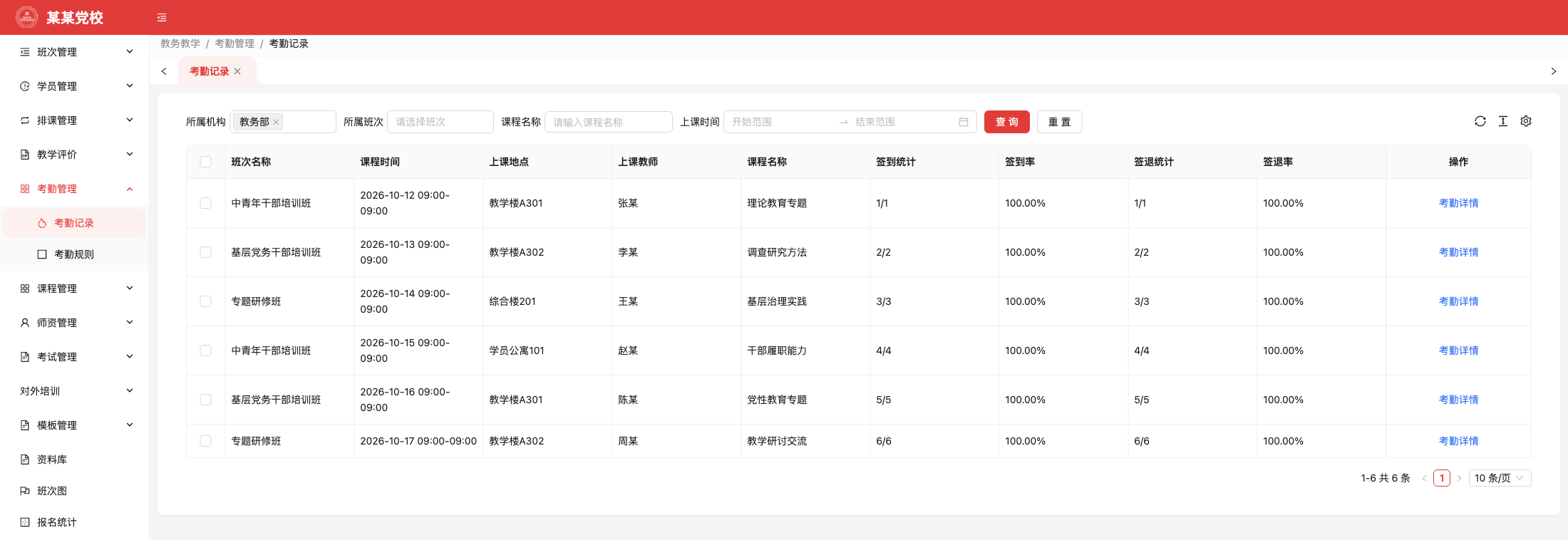The height and width of the screenshot is (540, 1568).
Task: Open the column settings gear icon
Action: [1526, 121]
